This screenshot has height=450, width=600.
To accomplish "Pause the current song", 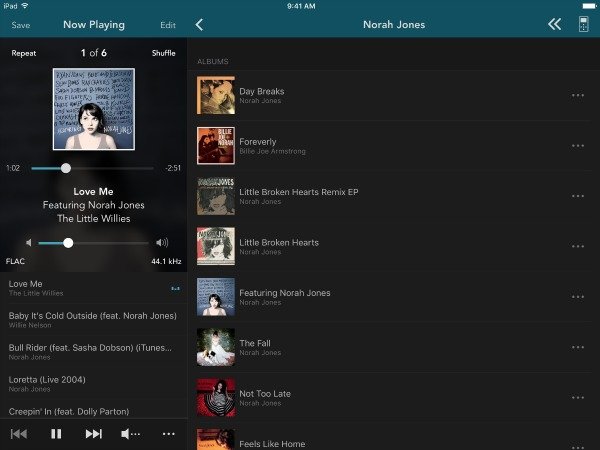I will [56, 434].
